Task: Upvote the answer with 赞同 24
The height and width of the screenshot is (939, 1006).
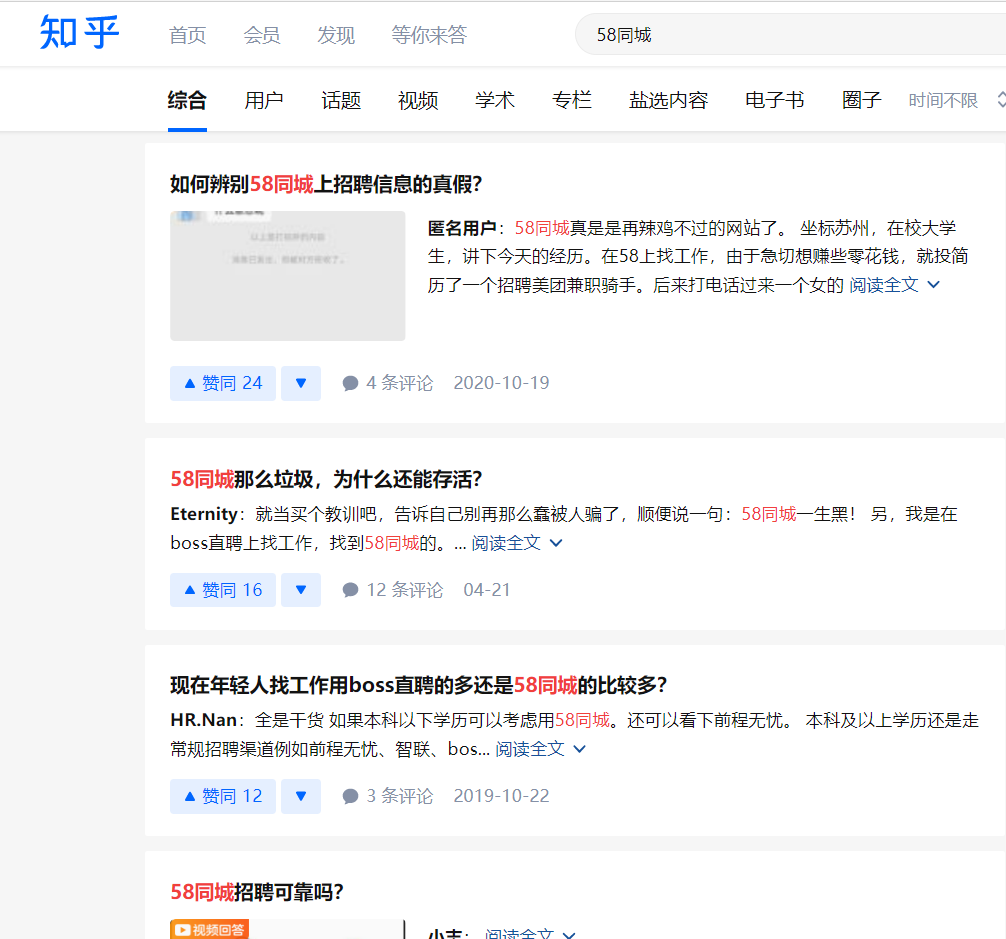Action: 223,384
